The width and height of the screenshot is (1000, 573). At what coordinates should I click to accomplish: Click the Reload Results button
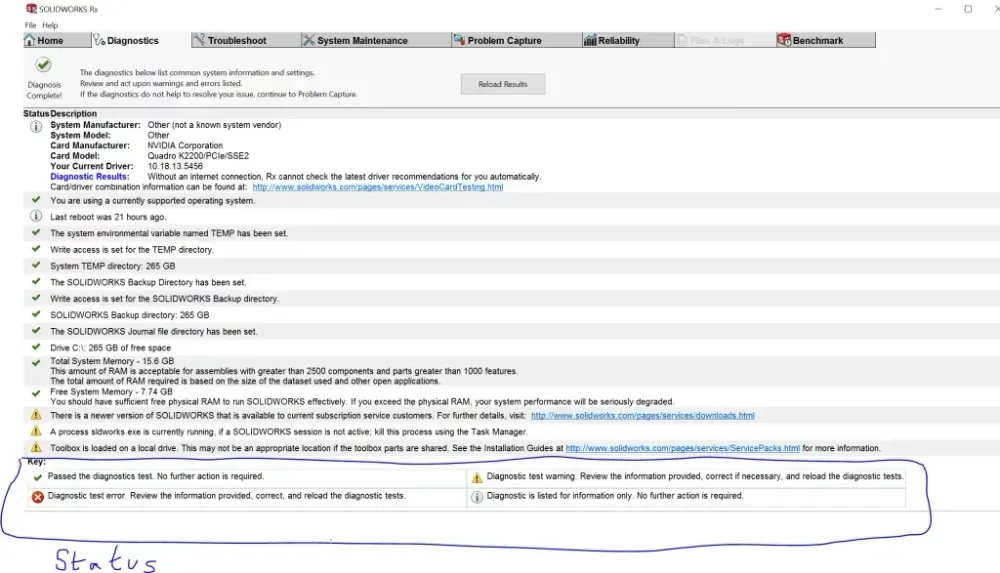[x=503, y=84]
